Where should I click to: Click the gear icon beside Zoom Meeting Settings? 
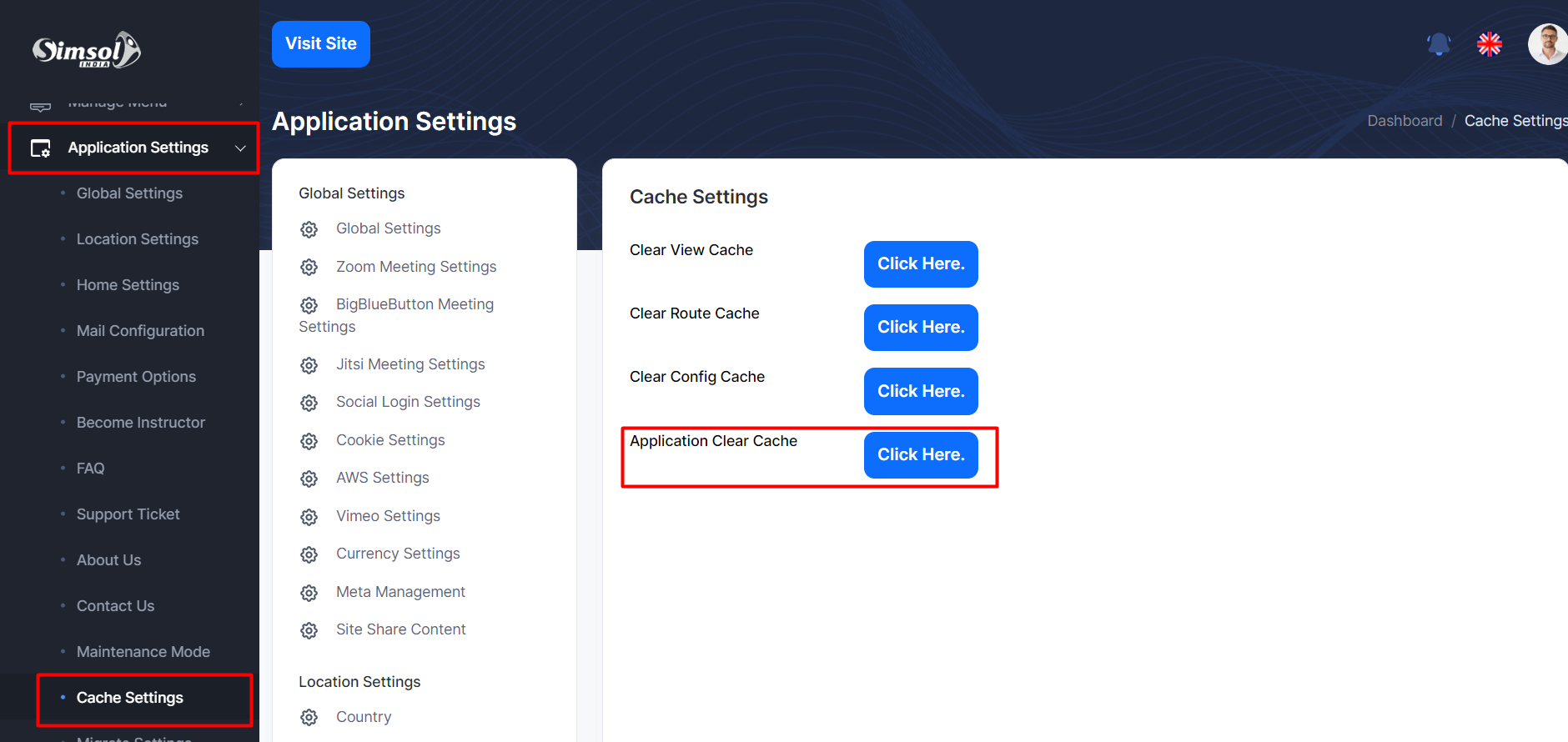pyautogui.click(x=309, y=268)
